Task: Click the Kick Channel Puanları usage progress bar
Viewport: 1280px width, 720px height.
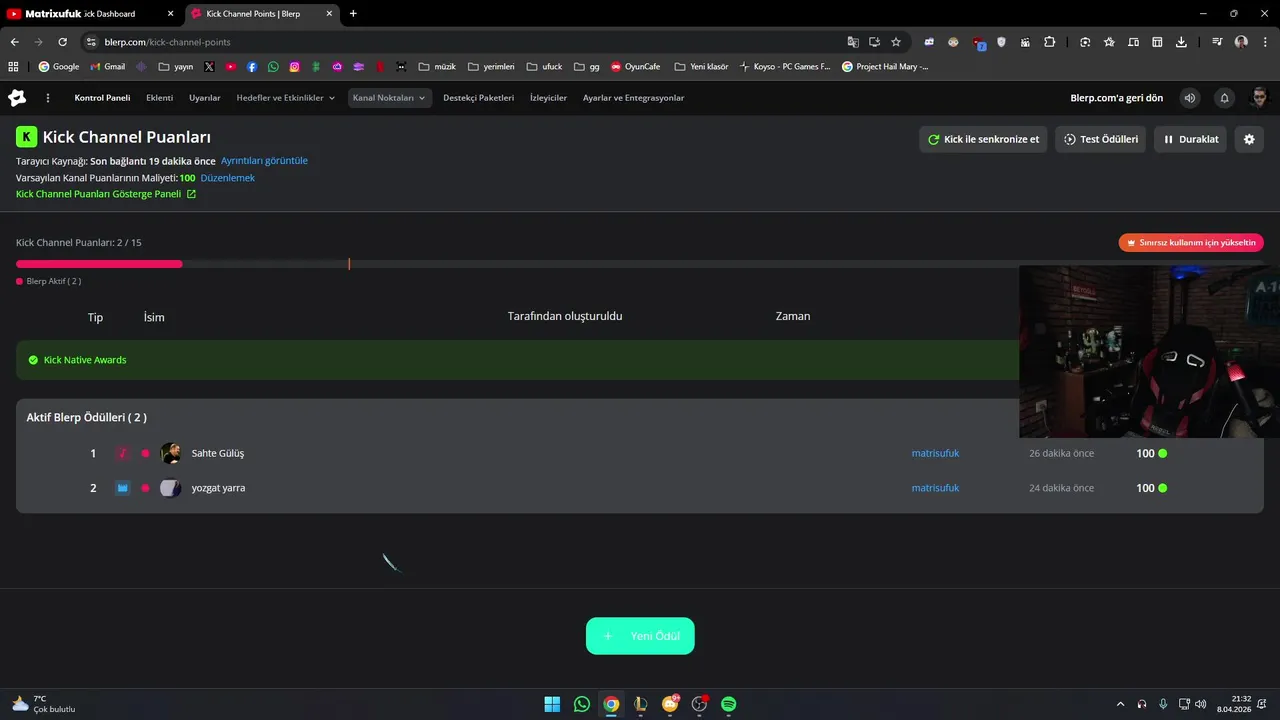Action: point(640,264)
